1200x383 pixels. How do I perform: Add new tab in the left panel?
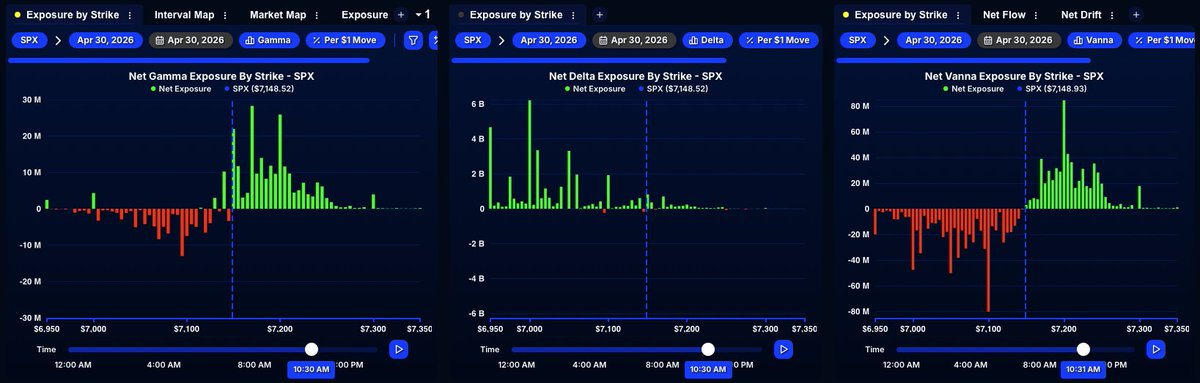401,15
